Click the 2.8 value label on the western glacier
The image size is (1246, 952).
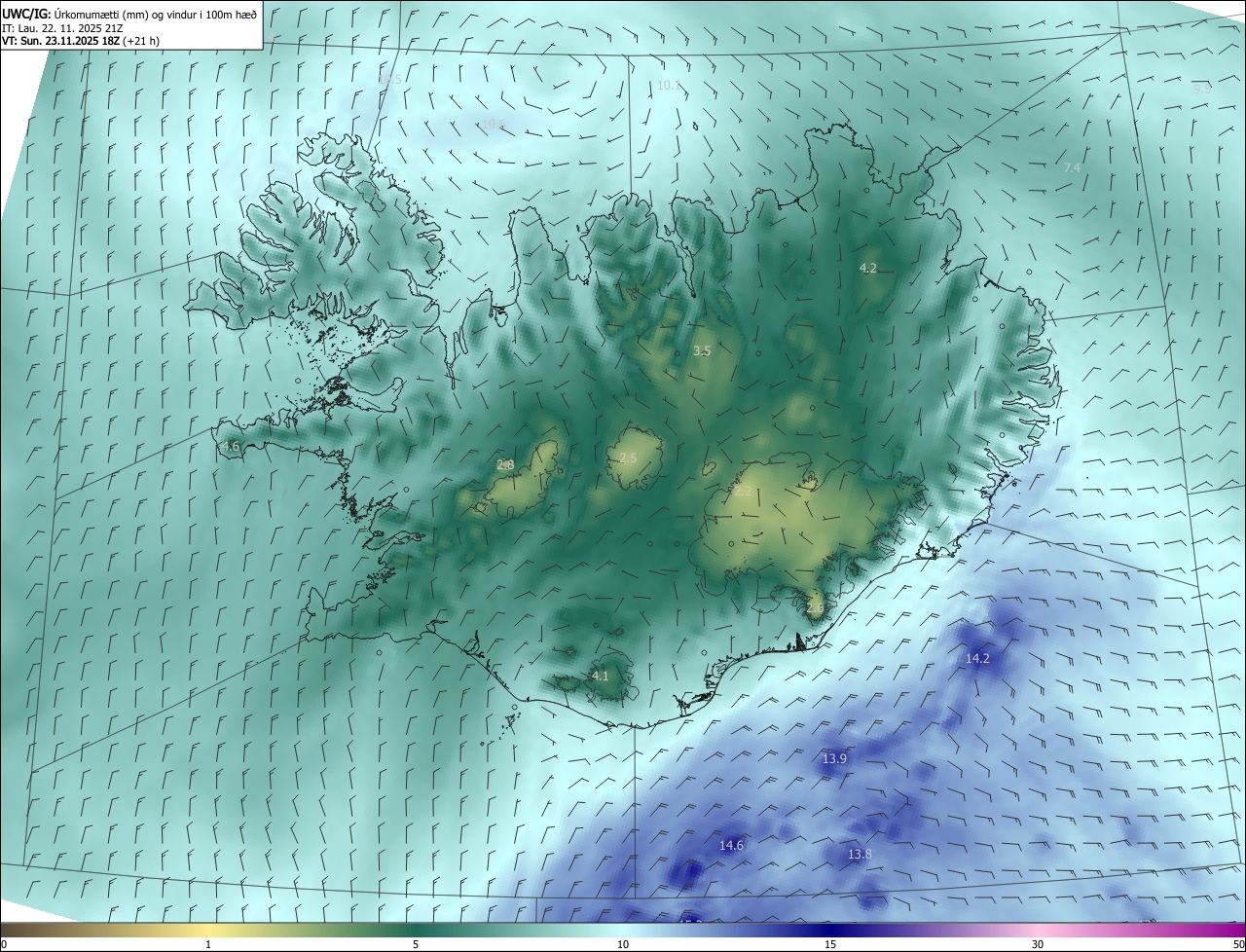click(x=505, y=465)
